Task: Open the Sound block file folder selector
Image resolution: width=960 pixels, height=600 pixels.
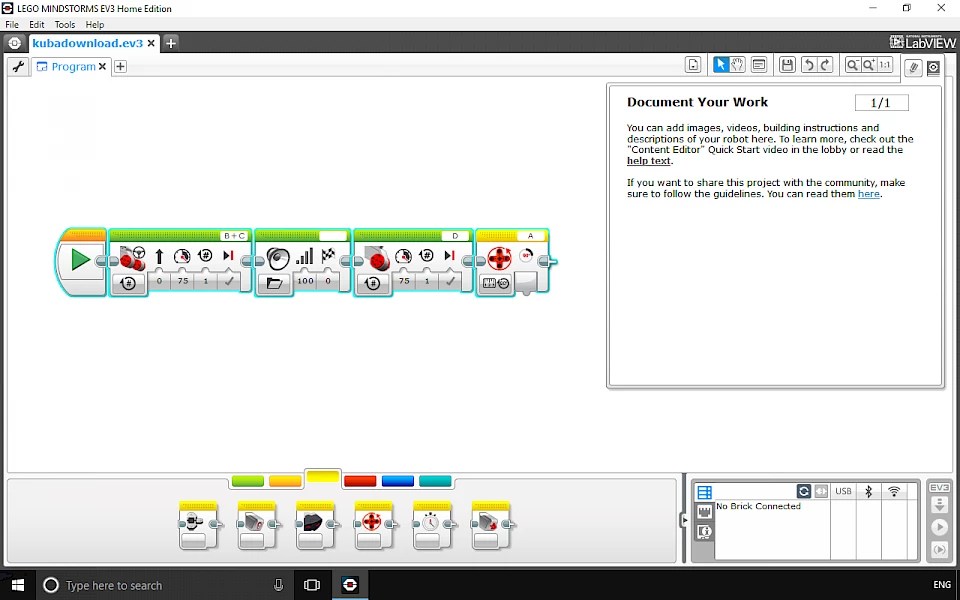Action: pyautogui.click(x=274, y=283)
